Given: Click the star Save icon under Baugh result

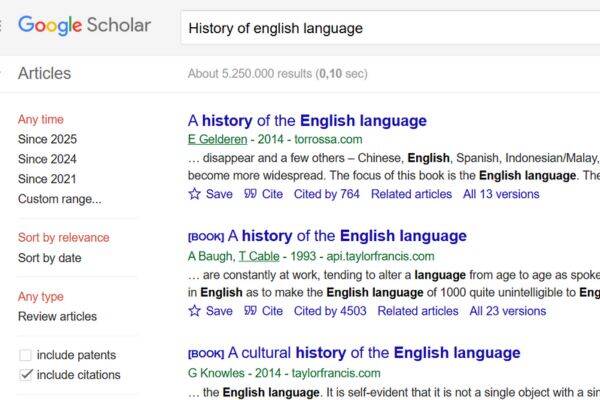Looking at the screenshot, I should click(x=194, y=311).
